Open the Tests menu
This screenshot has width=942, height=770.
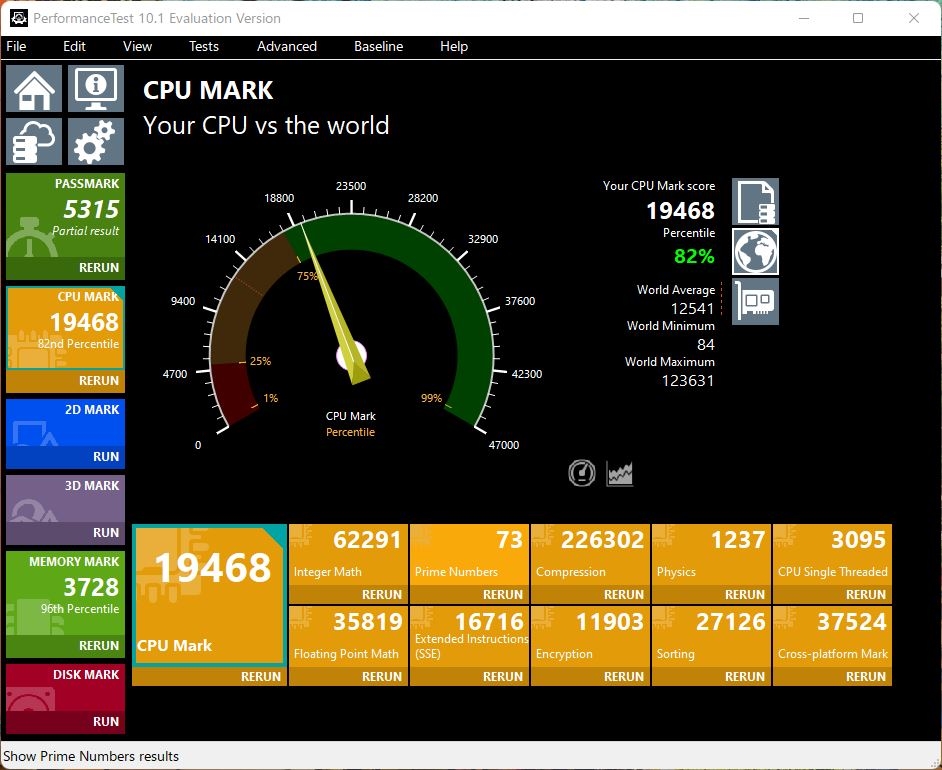204,47
